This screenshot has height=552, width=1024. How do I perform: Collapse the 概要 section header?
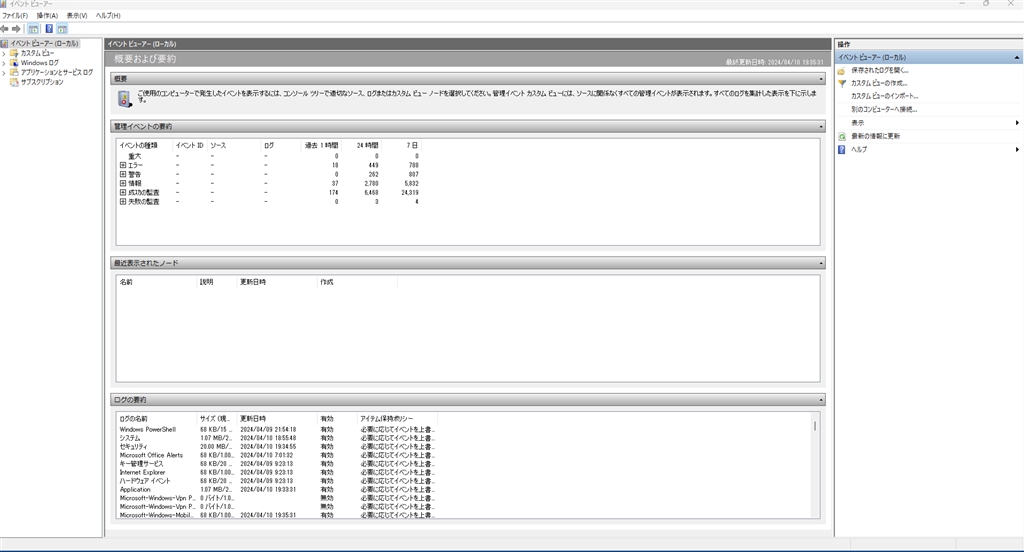821,79
